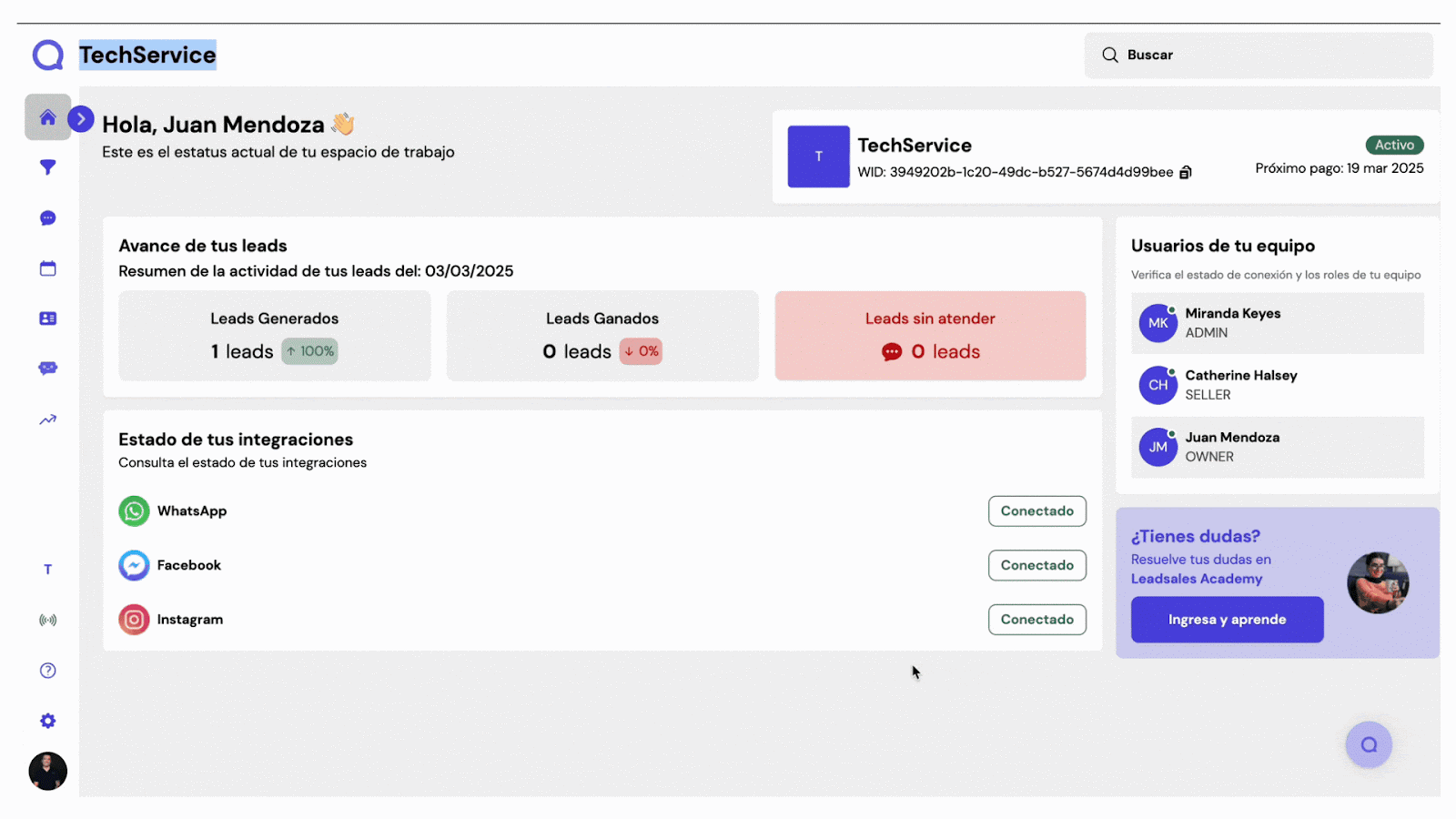Expand the sidebar with the arrow button
The width and height of the screenshot is (1456, 819).
[x=81, y=119]
